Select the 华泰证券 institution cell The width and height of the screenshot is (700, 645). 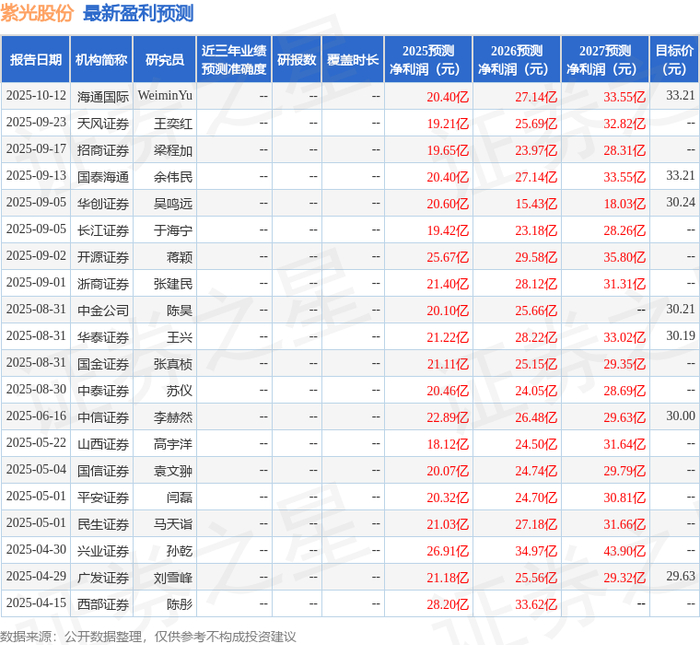103,337
